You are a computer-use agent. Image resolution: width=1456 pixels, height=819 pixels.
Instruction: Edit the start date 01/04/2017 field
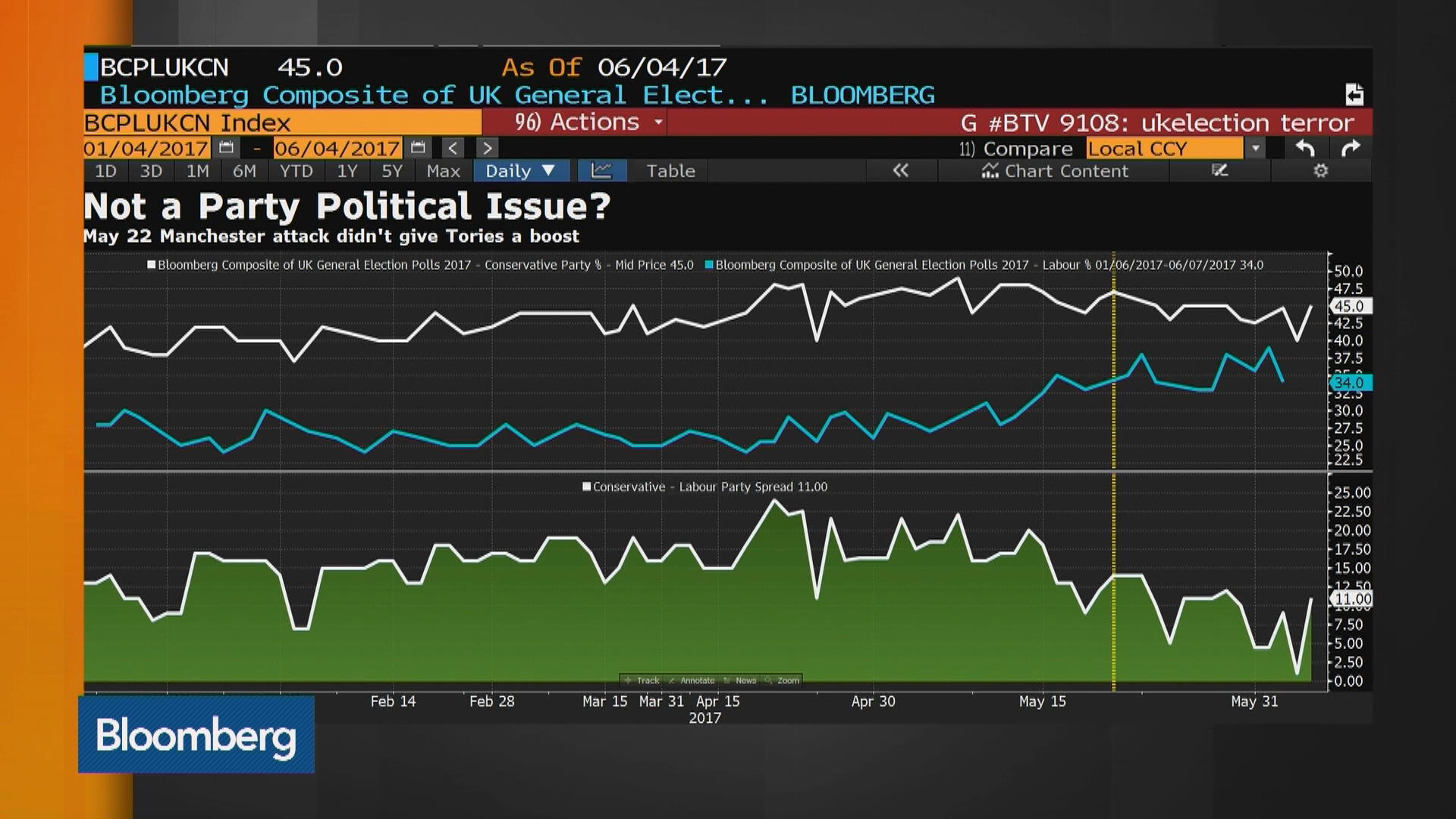coord(146,148)
